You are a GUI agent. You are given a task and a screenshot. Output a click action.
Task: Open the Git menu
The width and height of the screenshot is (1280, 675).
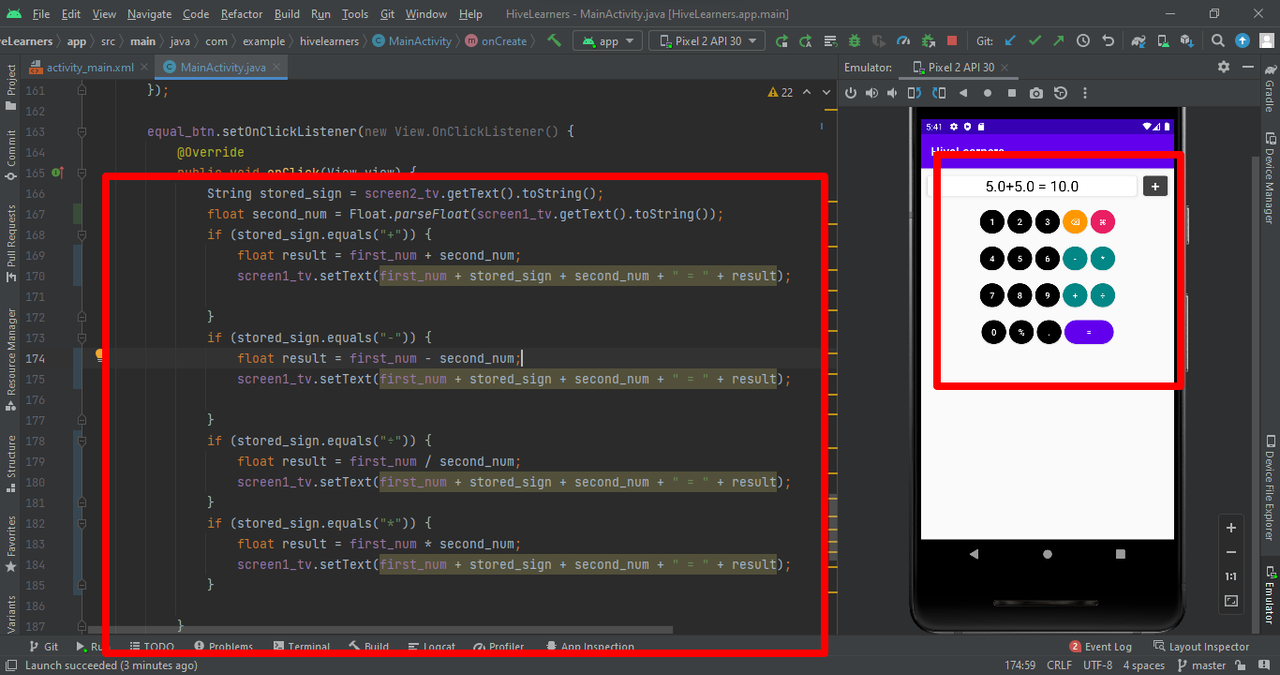(x=387, y=14)
